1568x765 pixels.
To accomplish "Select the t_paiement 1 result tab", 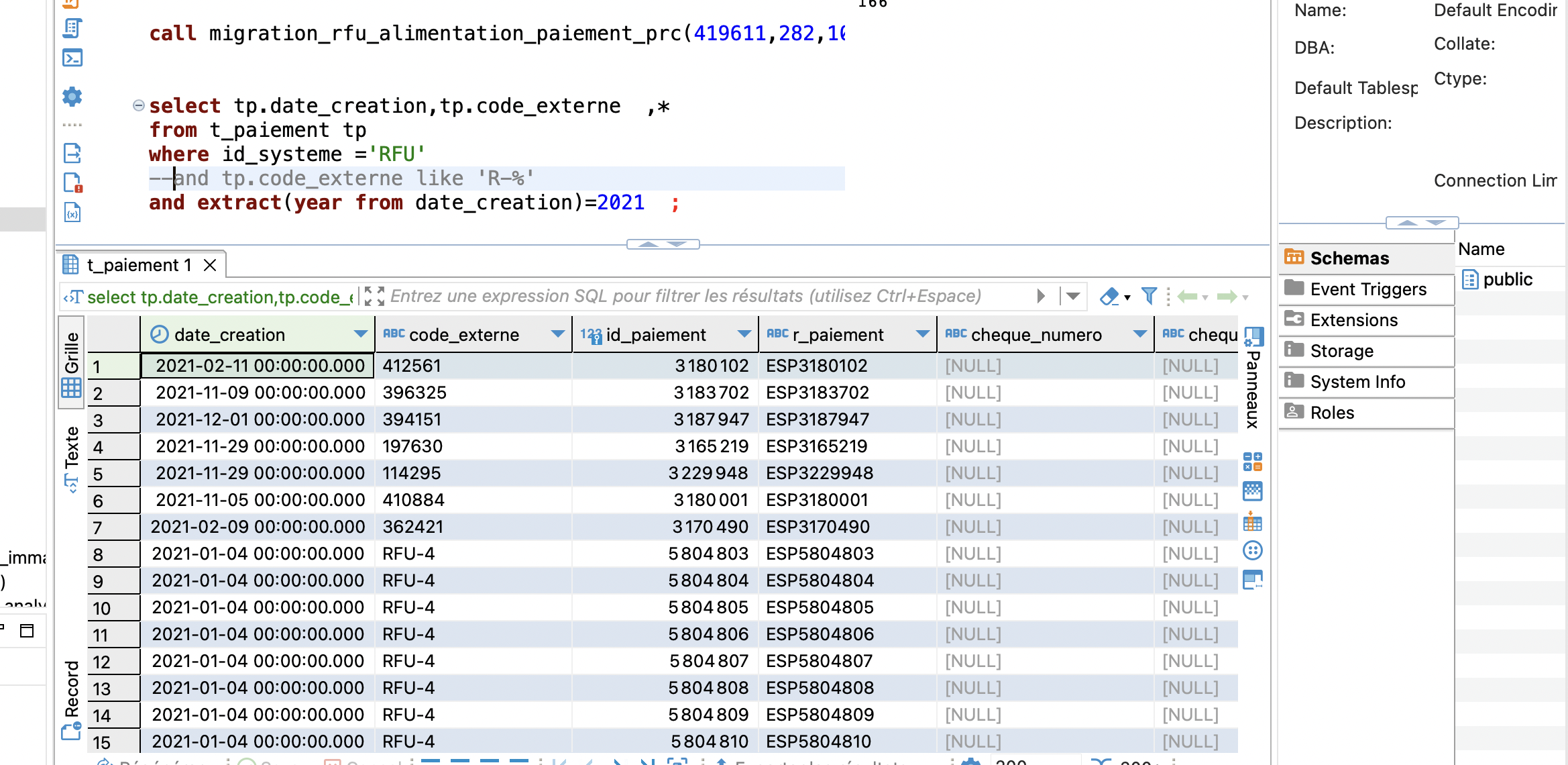I will coord(139,265).
